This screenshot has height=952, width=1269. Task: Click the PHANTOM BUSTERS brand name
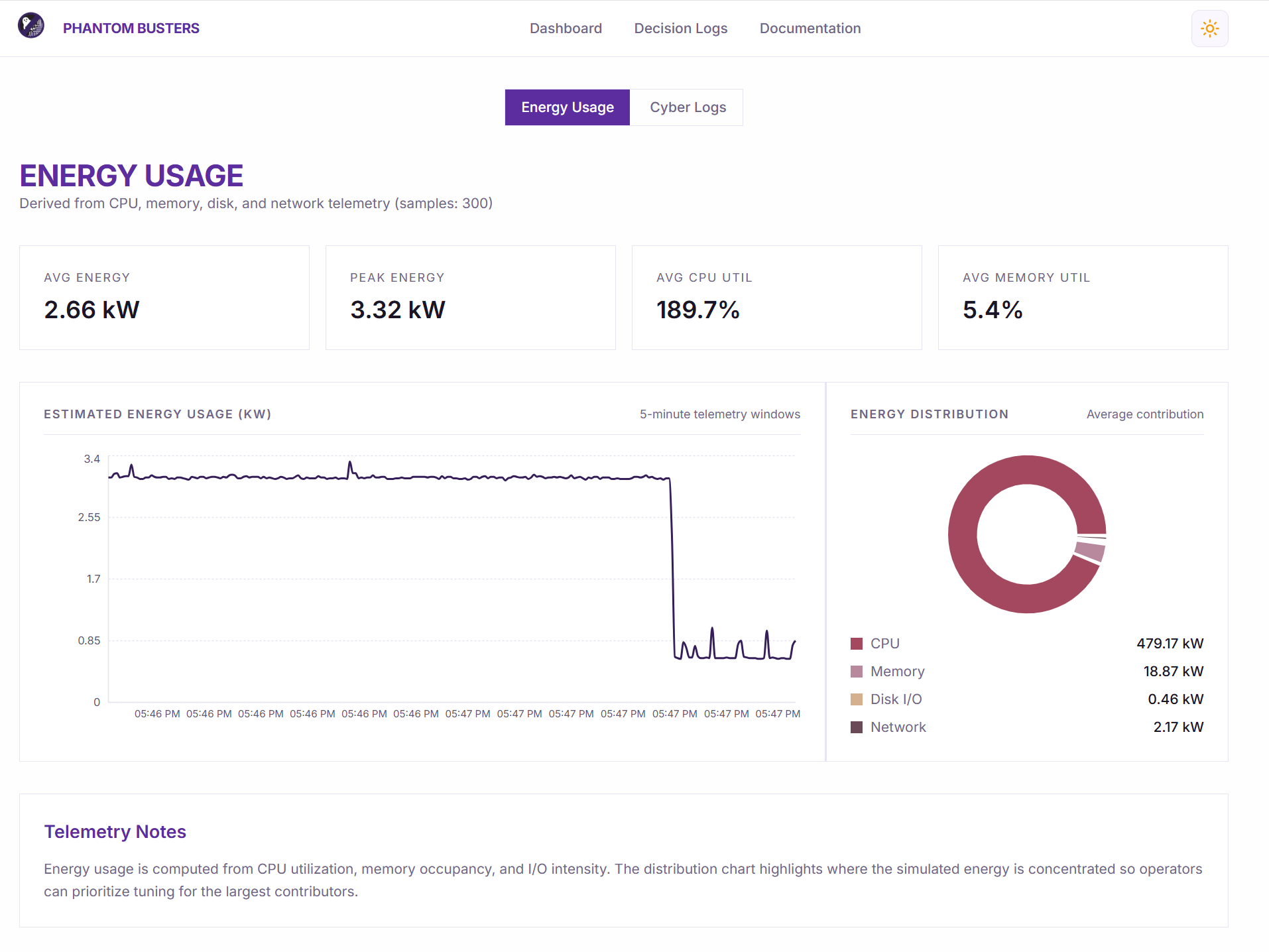click(x=131, y=29)
